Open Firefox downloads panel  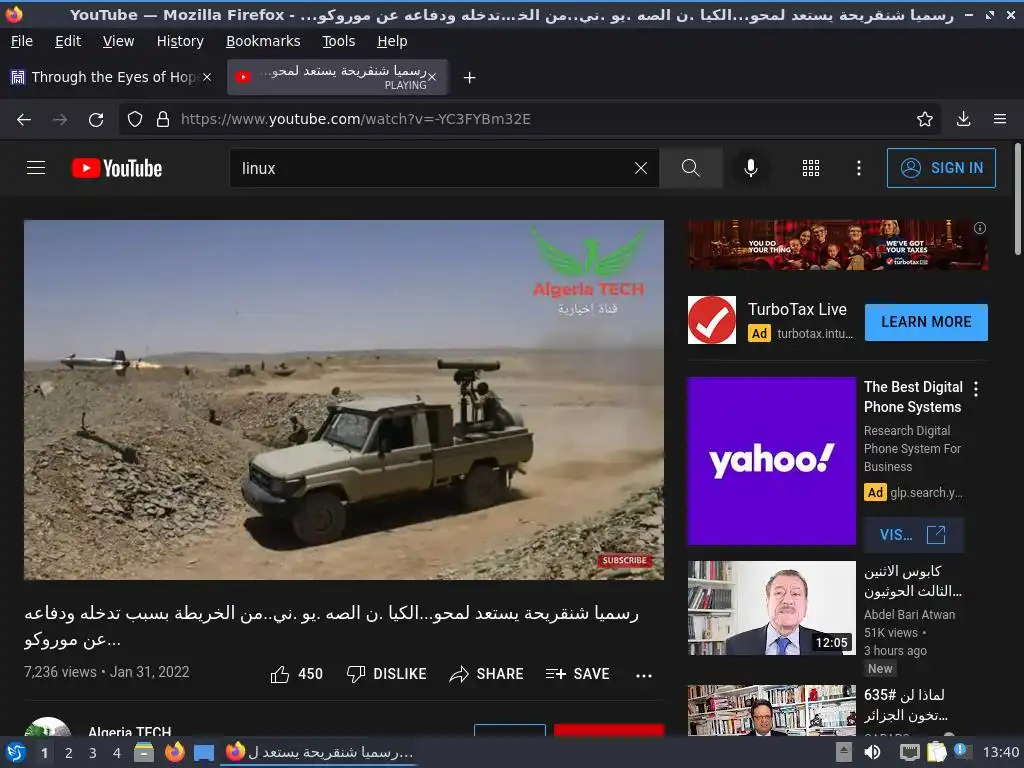[963, 119]
